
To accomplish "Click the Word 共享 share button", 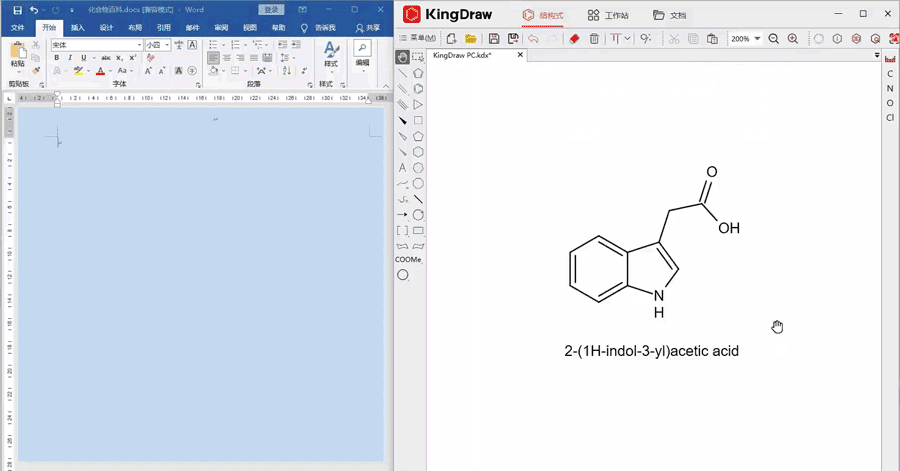I will click(x=367, y=28).
